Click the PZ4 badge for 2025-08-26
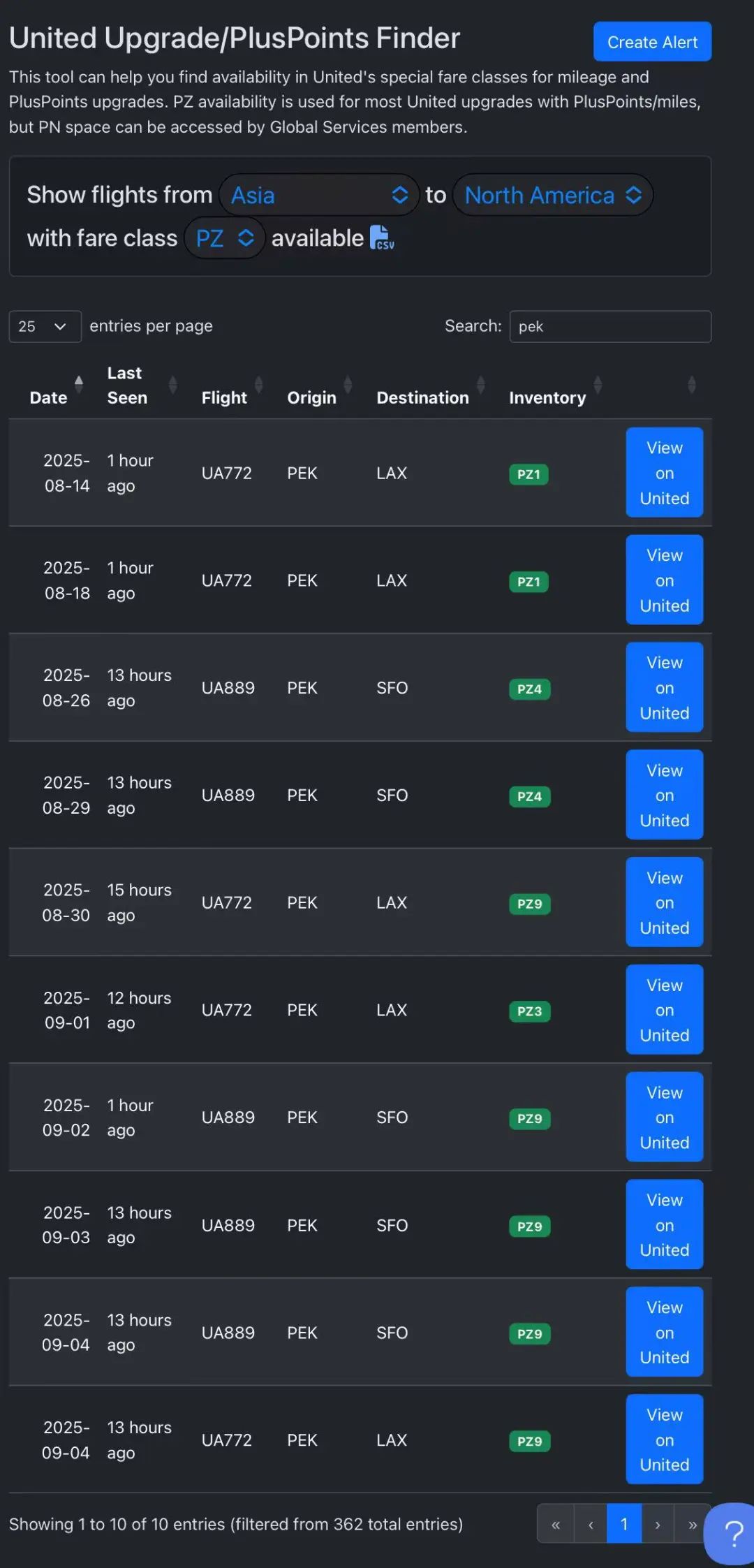 [529, 689]
